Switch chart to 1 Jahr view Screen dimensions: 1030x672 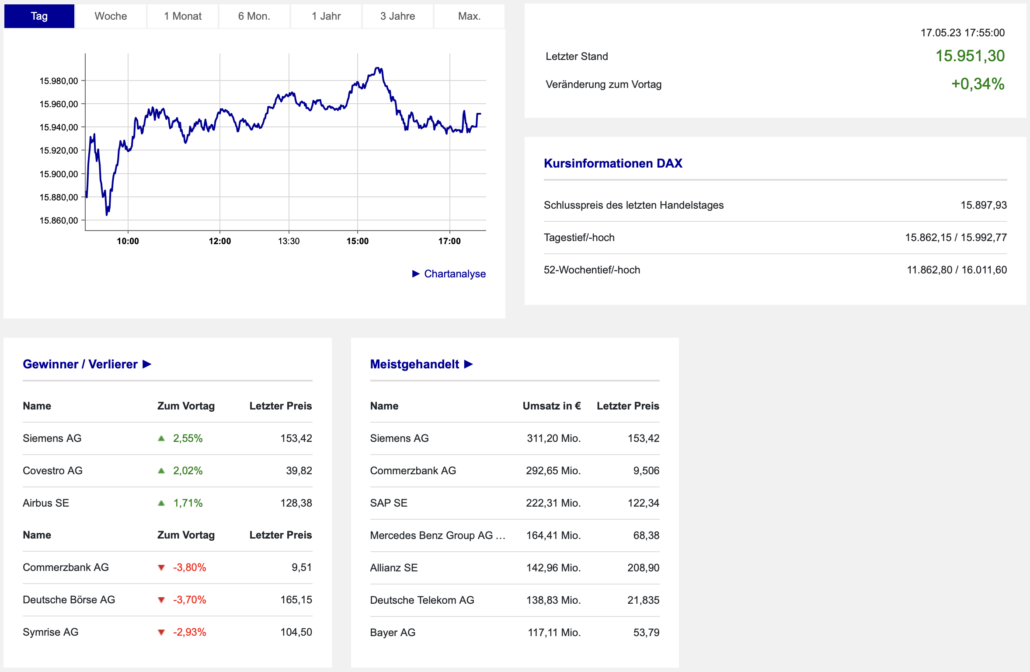click(326, 16)
